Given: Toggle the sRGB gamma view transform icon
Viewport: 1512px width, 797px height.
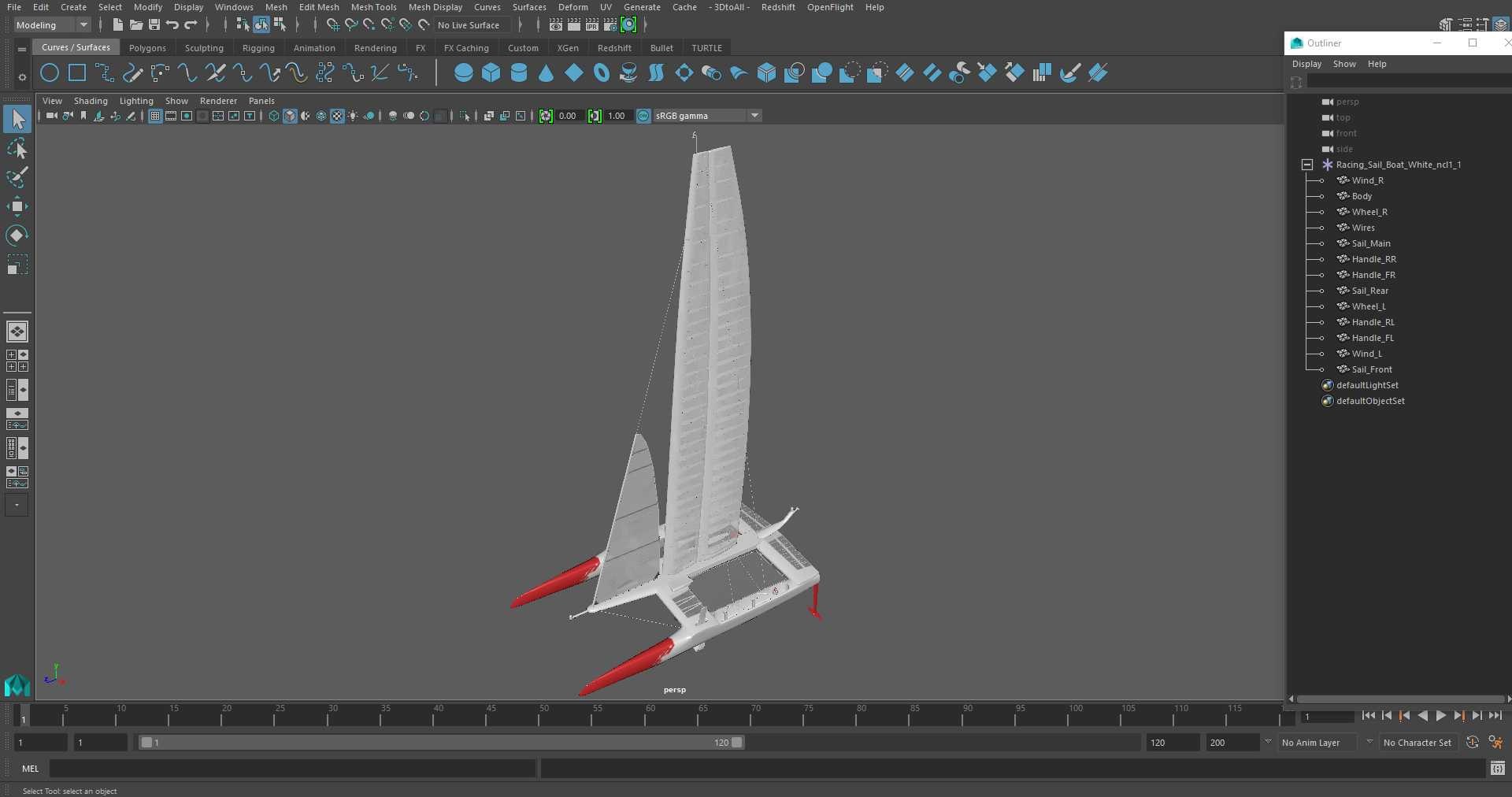Looking at the screenshot, I should (x=643, y=116).
